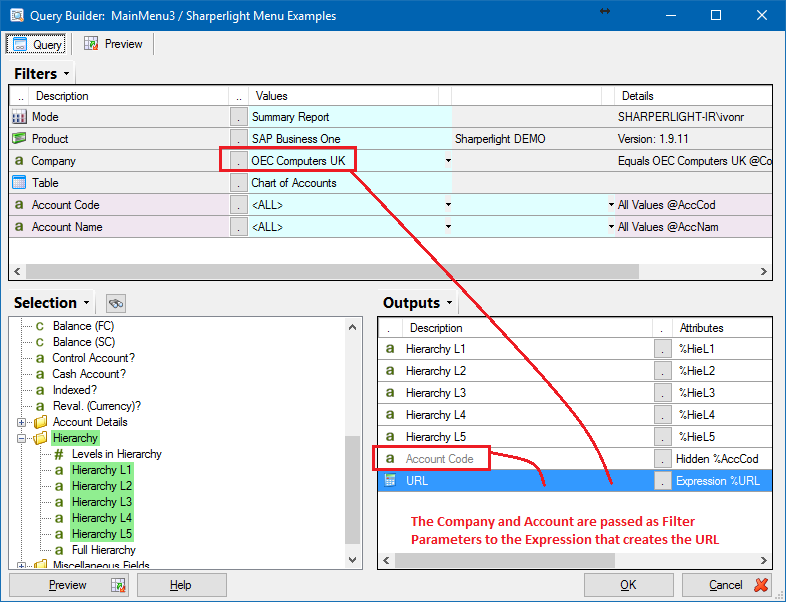Open the Account Code details dropdown arrow
Image resolution: width=786 pixels, height=602 pixels.
pos(611,205)
